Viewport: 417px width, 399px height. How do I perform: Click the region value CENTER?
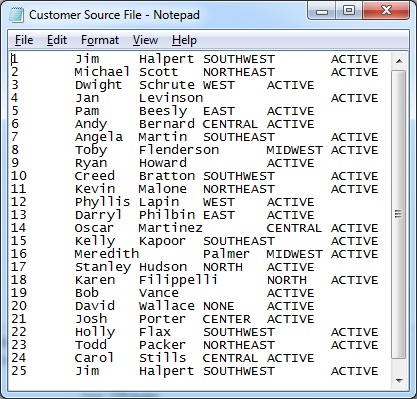227,319
